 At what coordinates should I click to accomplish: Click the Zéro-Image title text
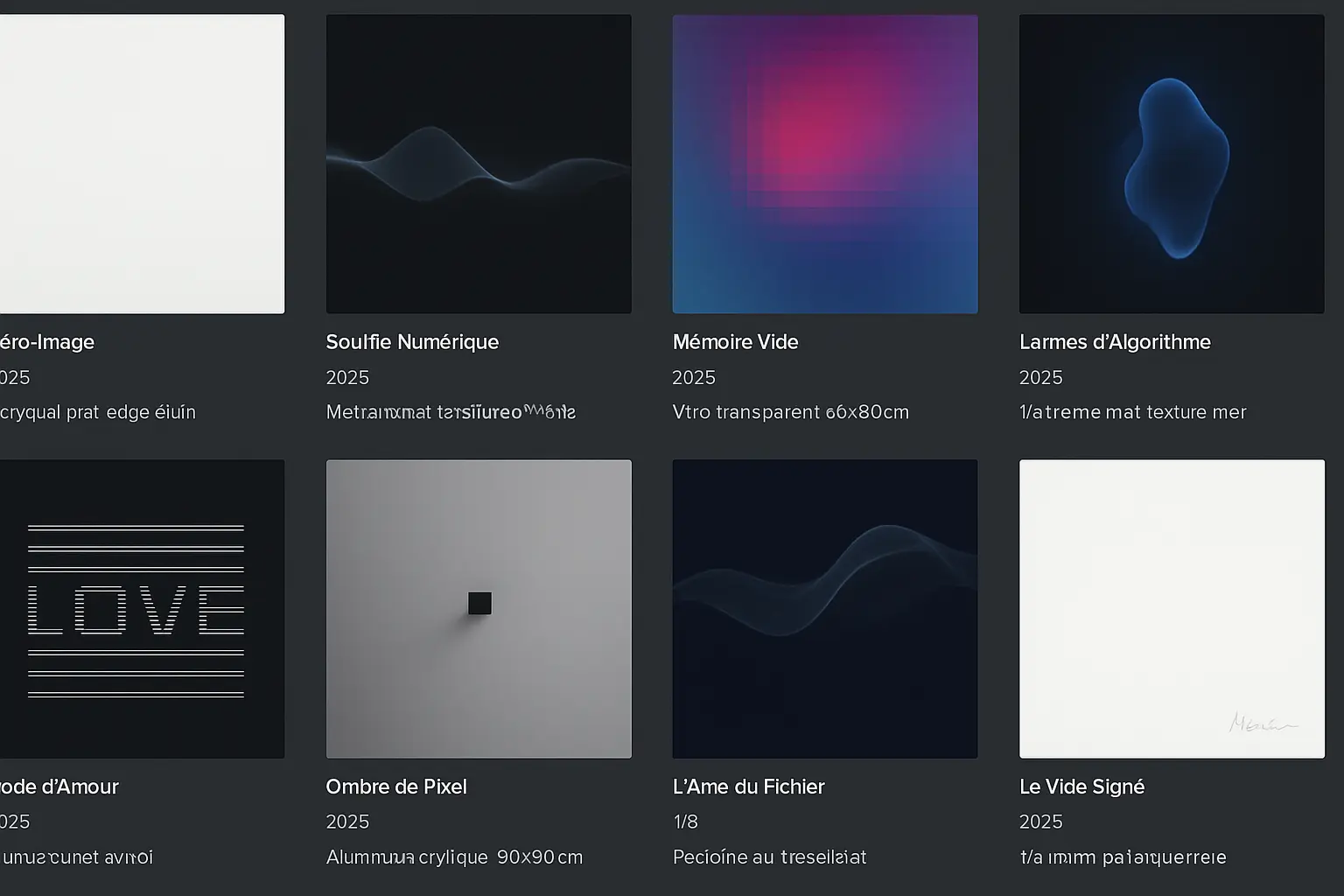(47, 342)
